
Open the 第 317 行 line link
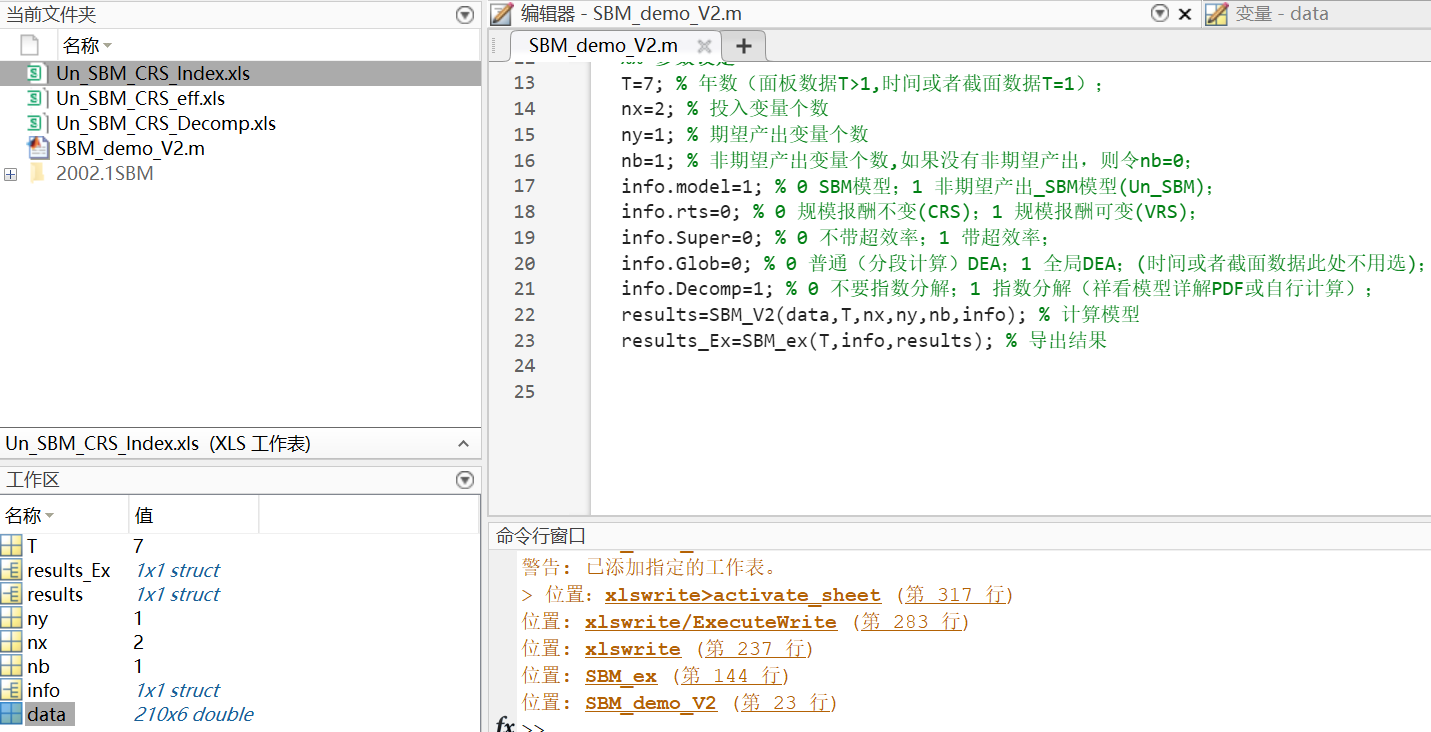click(x=955, y=595)
